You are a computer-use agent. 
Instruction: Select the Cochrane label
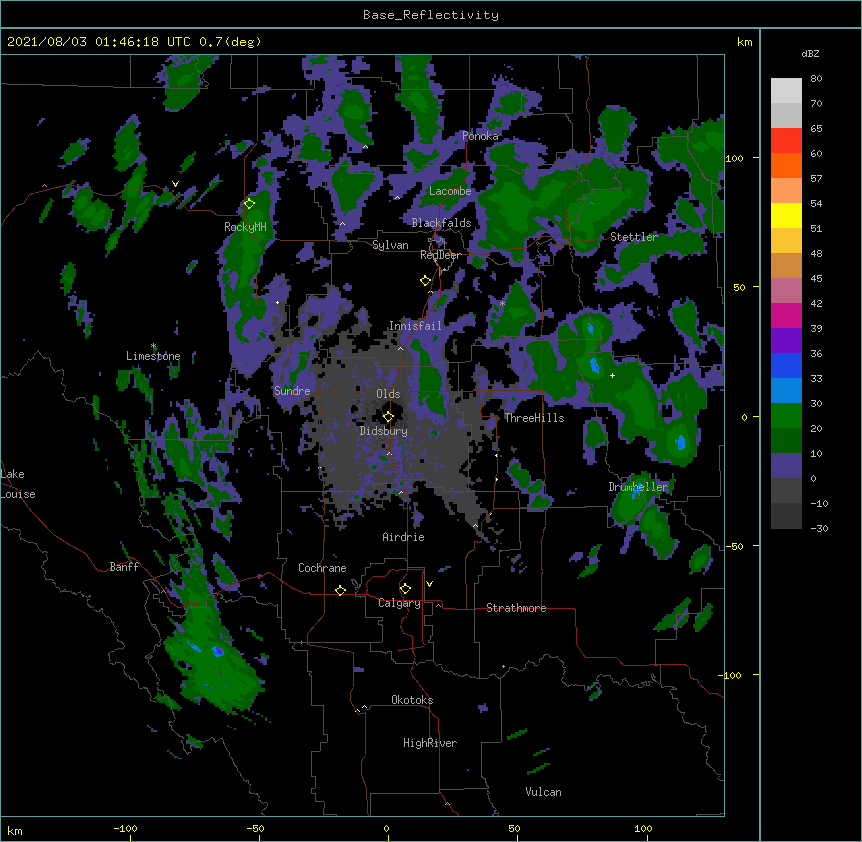[x=322, y=568]
